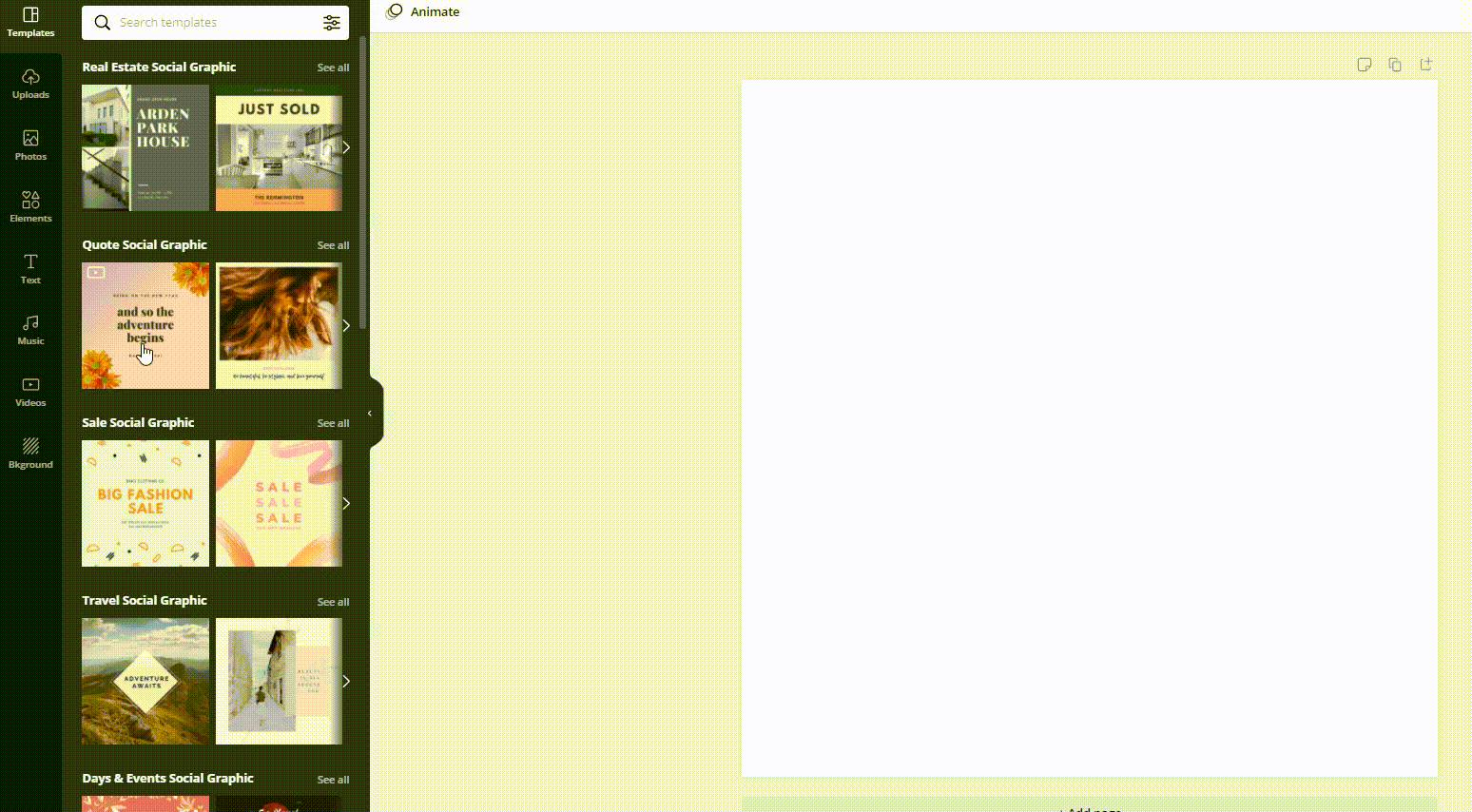1472x812 pixels.
Task: Add a new page icon above canvas
Action: pyautogui.click(x=1426, y=65)
